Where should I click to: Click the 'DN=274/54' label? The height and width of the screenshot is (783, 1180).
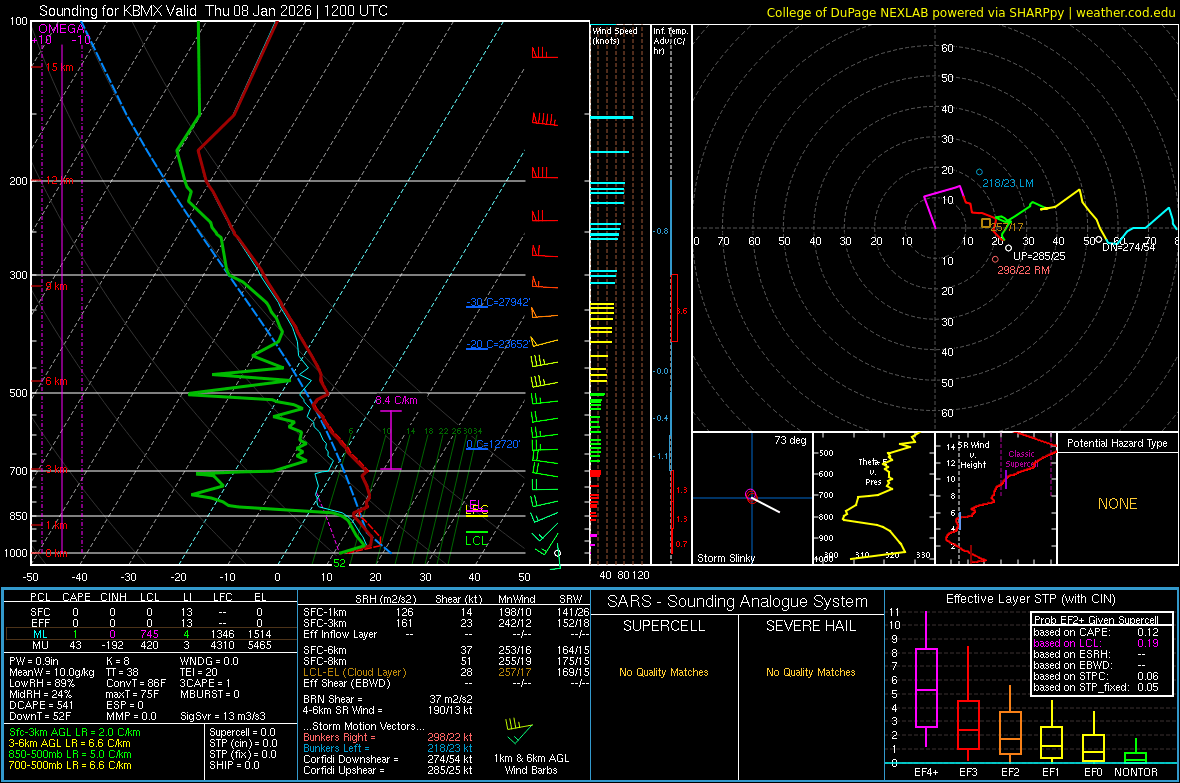pyautogui.click(x=1128, y=247)
